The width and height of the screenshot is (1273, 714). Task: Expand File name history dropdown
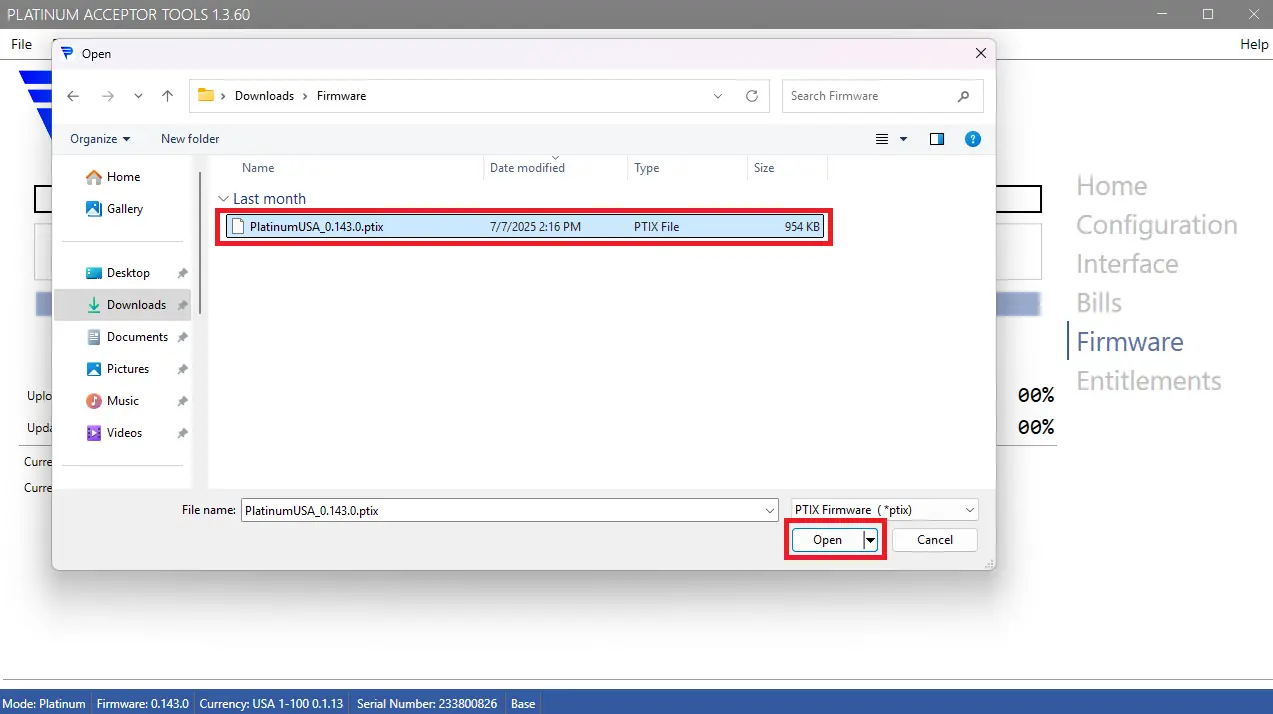[770, 510]
